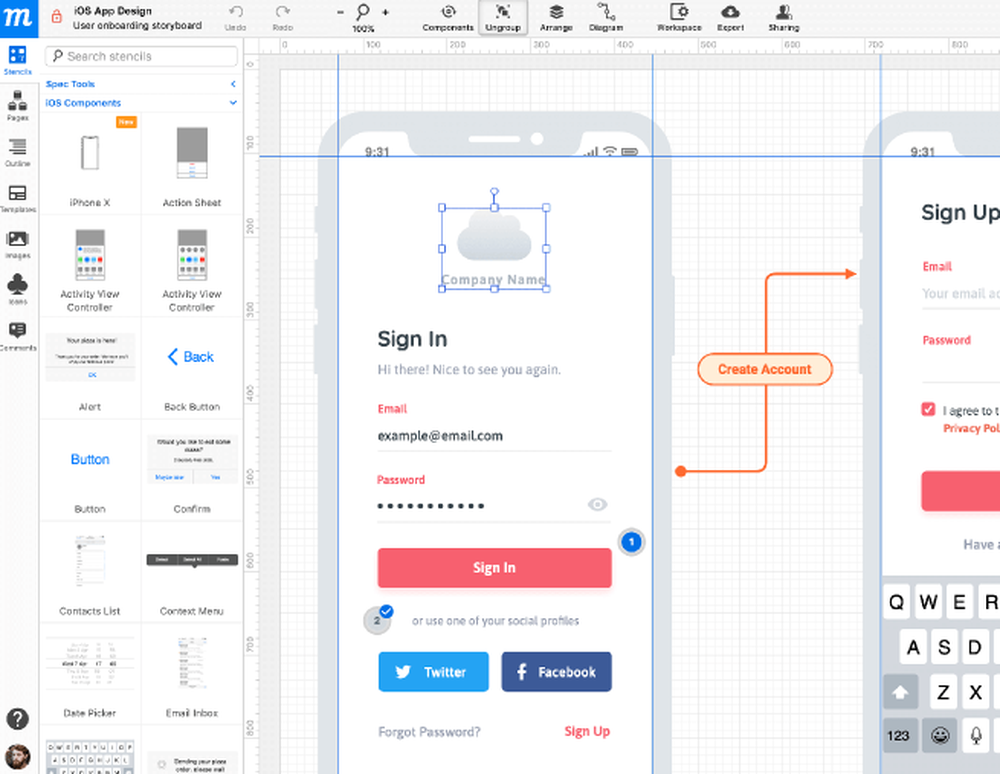The image size is (1000, 774).
Task: Open the Components toolbar tool
Action: [x=448, y=18]
